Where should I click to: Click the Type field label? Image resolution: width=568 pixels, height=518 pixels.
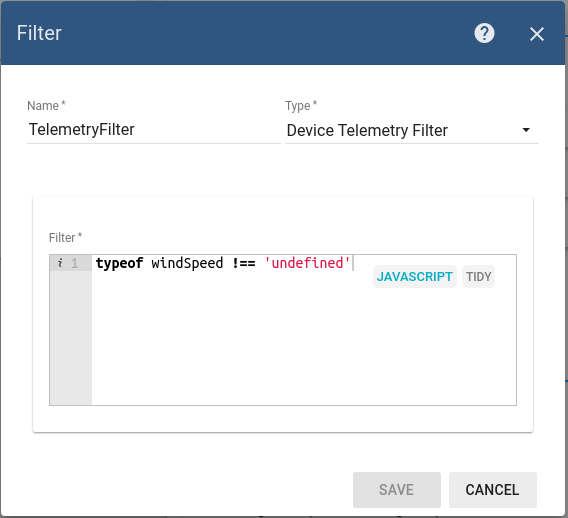[x=301, y=106]
